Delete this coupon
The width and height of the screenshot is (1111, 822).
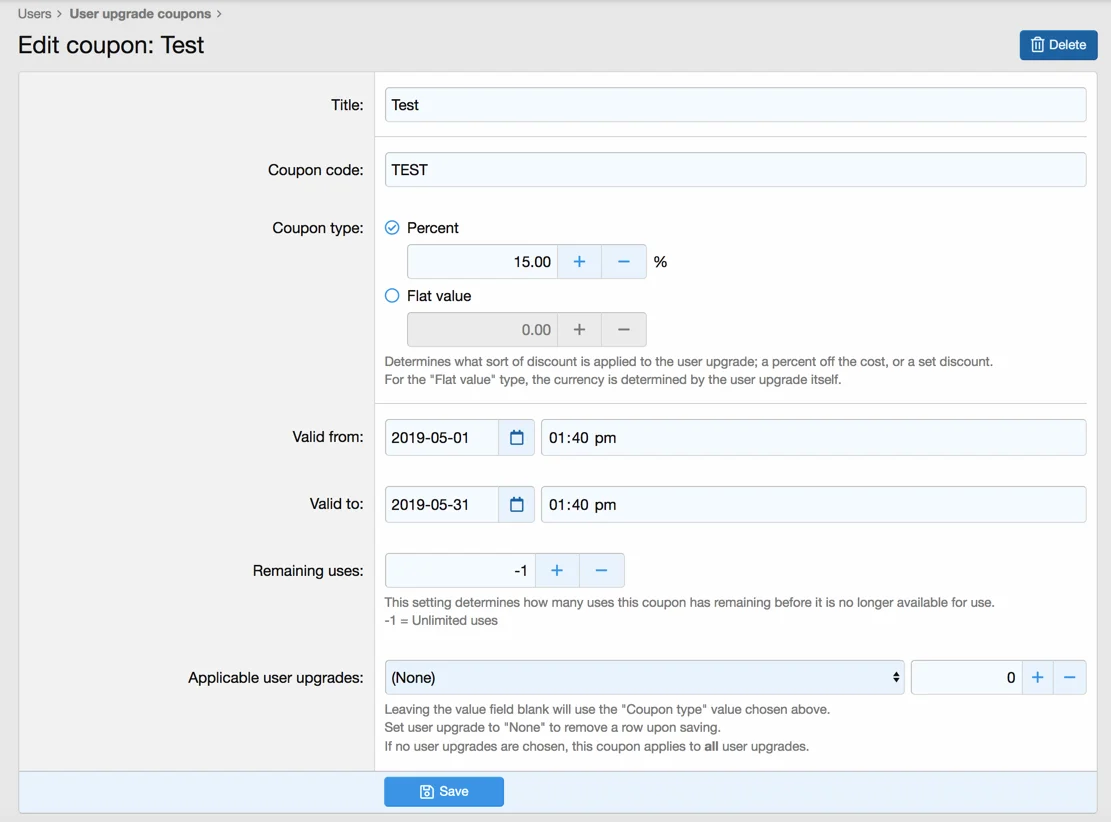tap(1058, 45)
